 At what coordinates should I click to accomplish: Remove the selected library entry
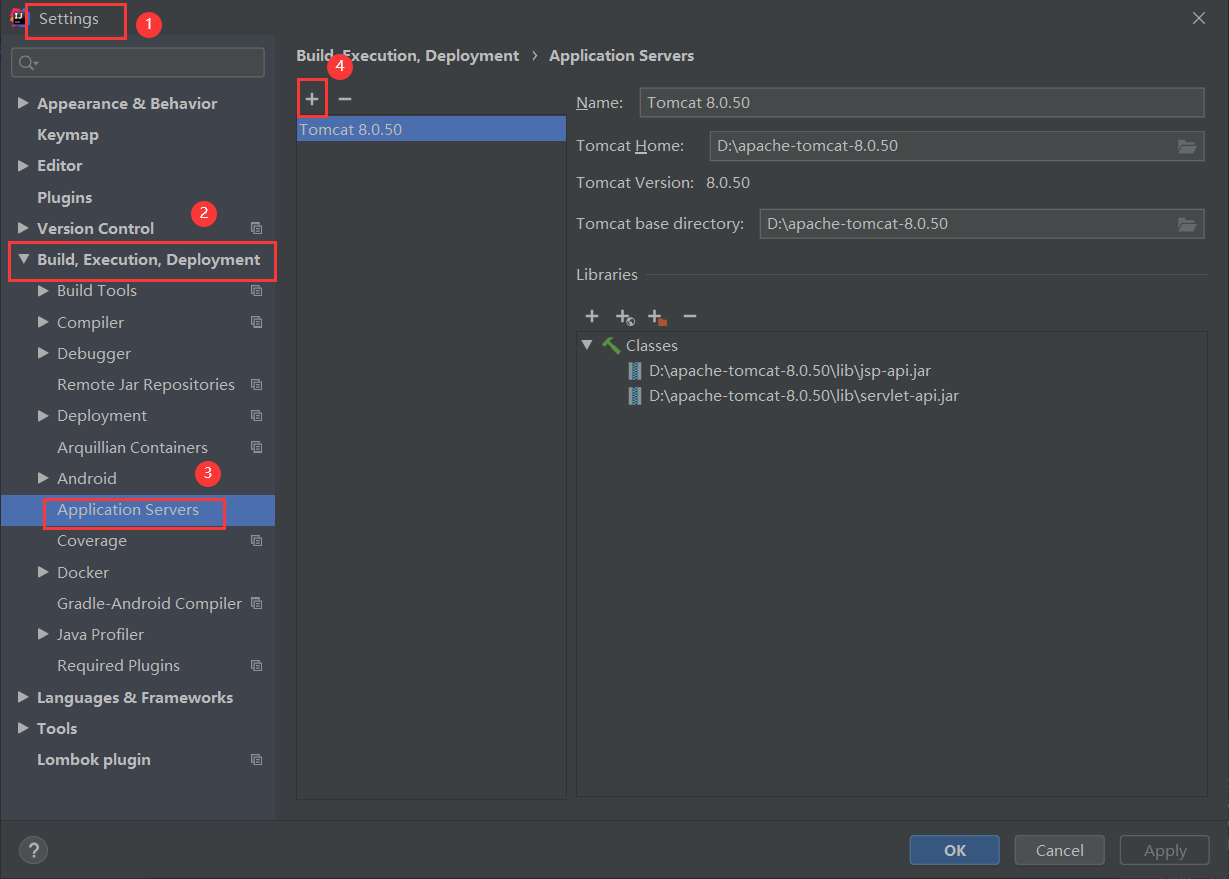tap(690, 316)
